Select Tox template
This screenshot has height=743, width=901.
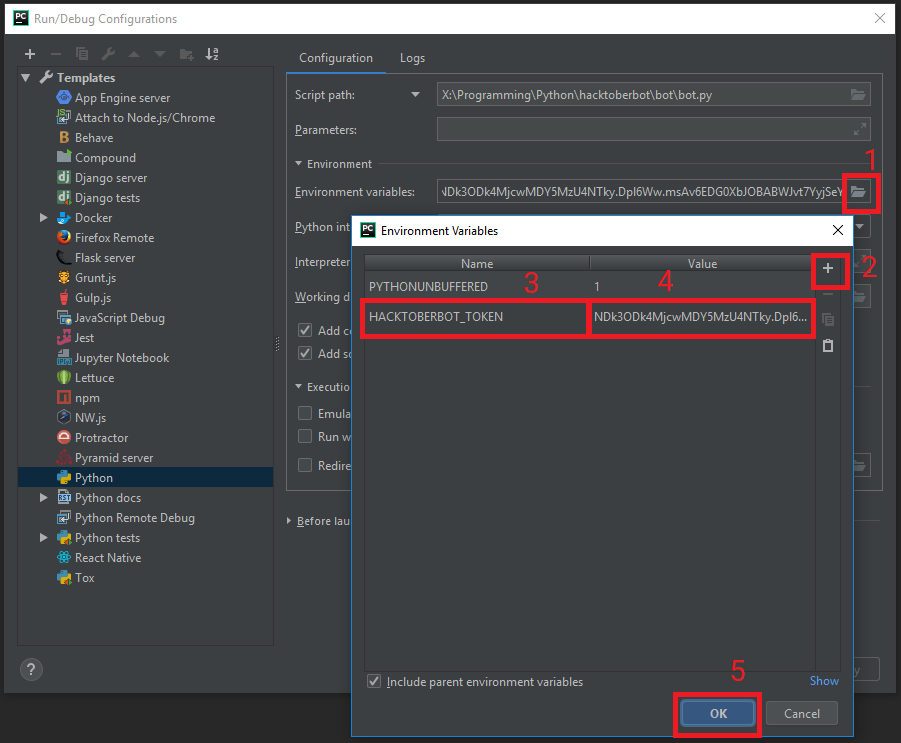click(75, 578)
